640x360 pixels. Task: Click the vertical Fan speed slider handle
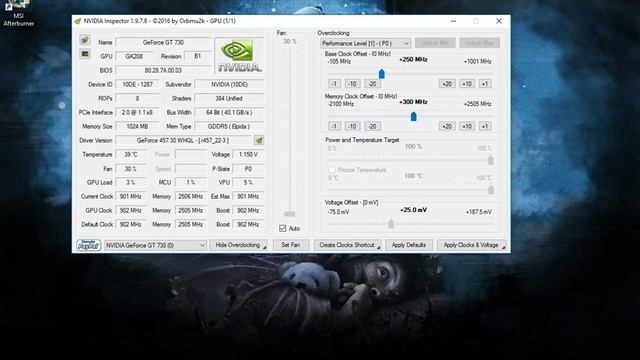pos(290,214)
